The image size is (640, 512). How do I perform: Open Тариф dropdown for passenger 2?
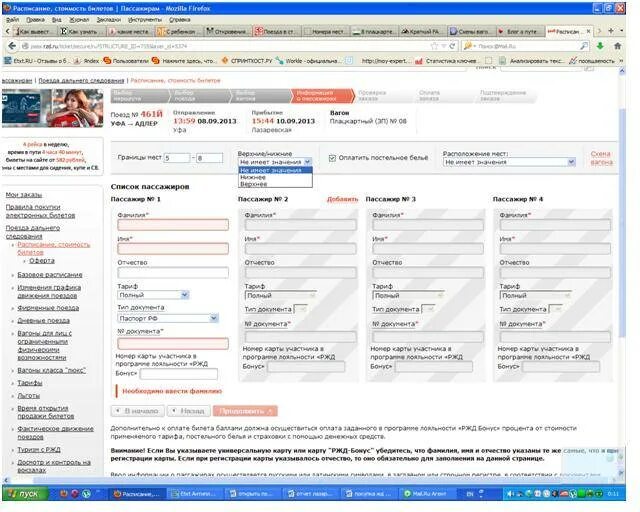(x=281, y=295)
